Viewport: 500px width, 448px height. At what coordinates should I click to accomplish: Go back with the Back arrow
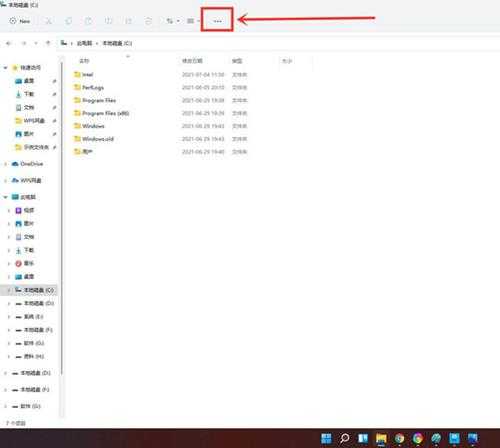9,43
